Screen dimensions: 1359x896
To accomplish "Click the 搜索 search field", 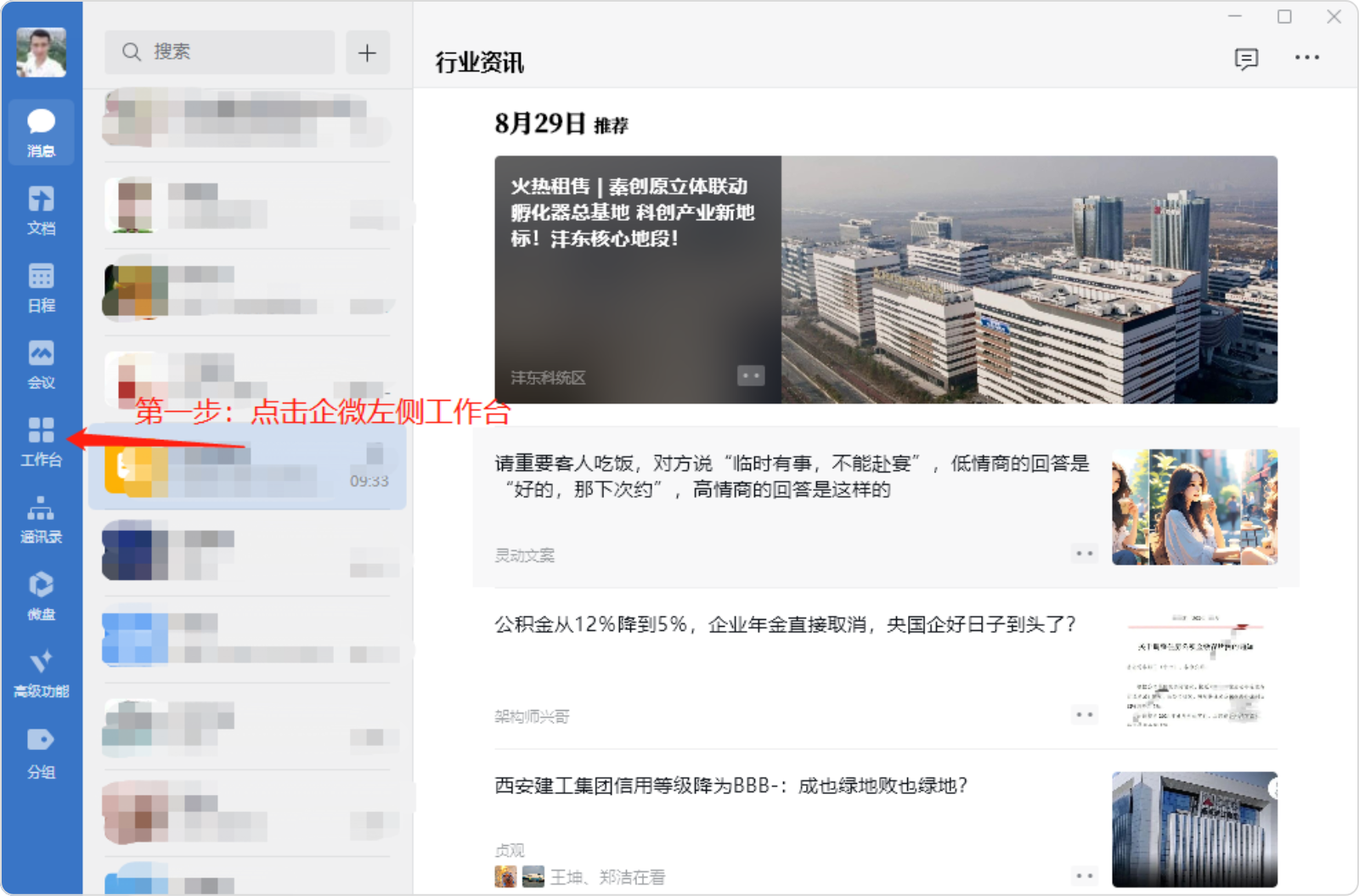I will coord(219,53).
